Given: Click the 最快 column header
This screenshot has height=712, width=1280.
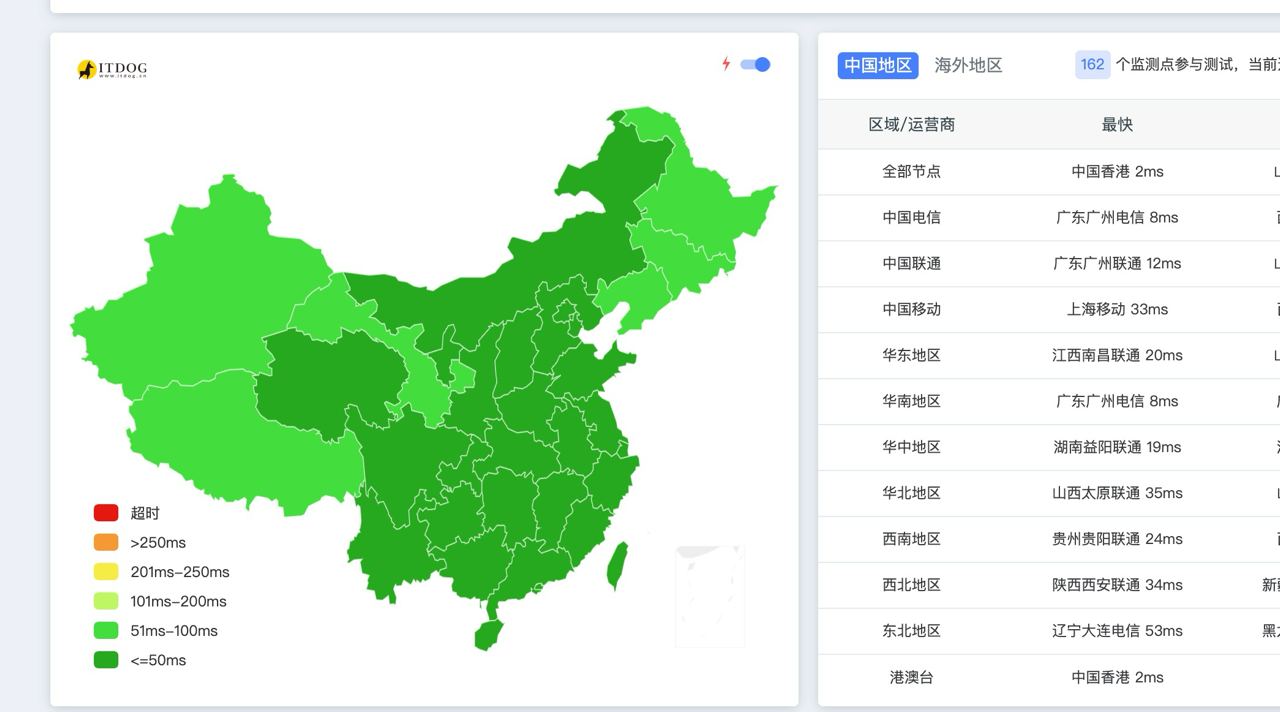Looking at the screenshot, I should click(x=1117, y=125).
